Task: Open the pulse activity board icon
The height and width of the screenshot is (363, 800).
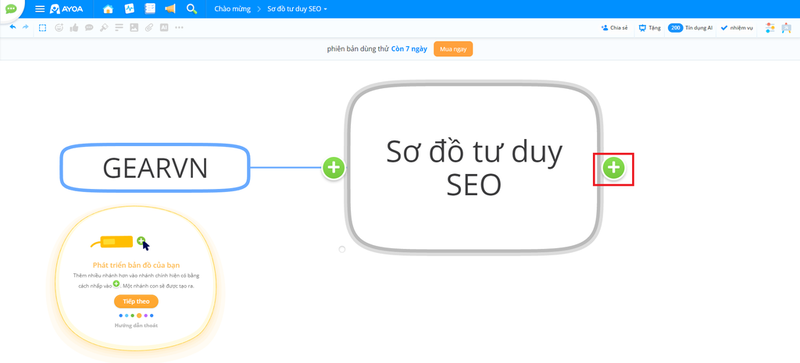Action: pyautogui.click(x=130, y=9)
